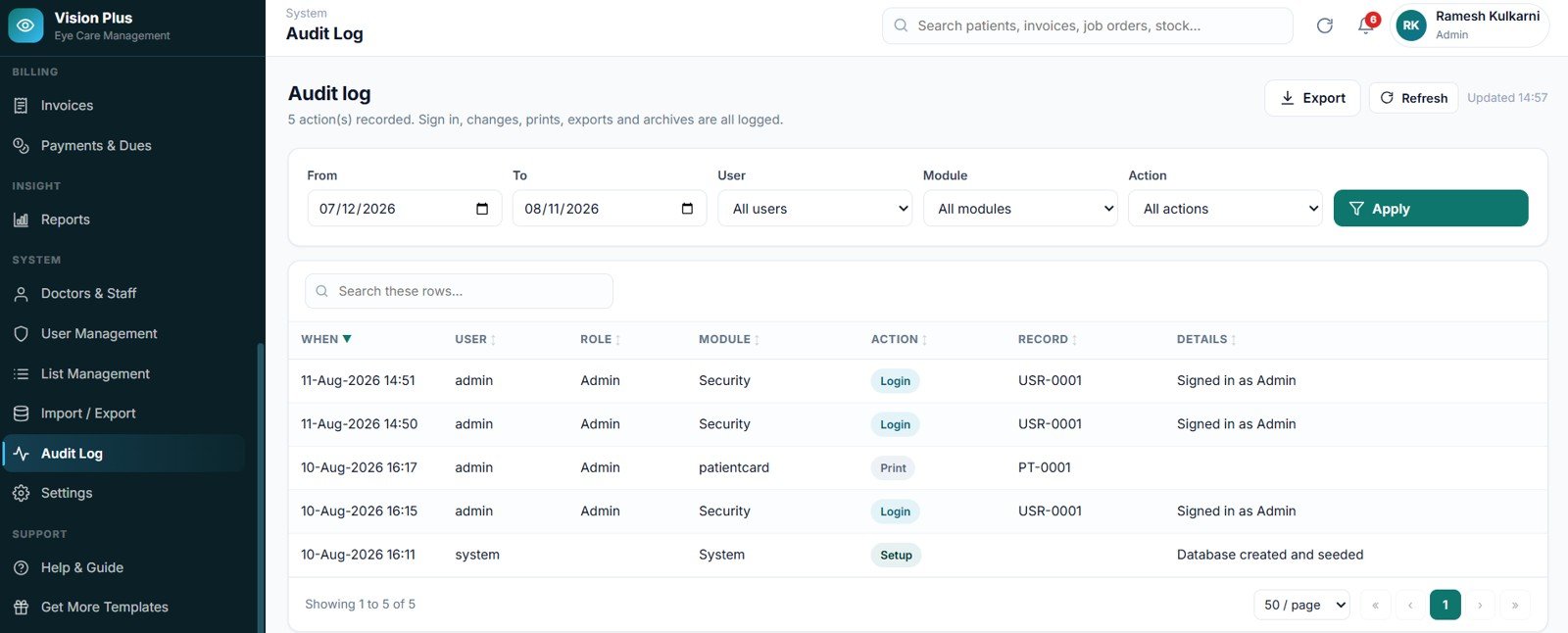Open Help & Guide
The width and height of the screenshot is (1568, 633).
point(123,567)
